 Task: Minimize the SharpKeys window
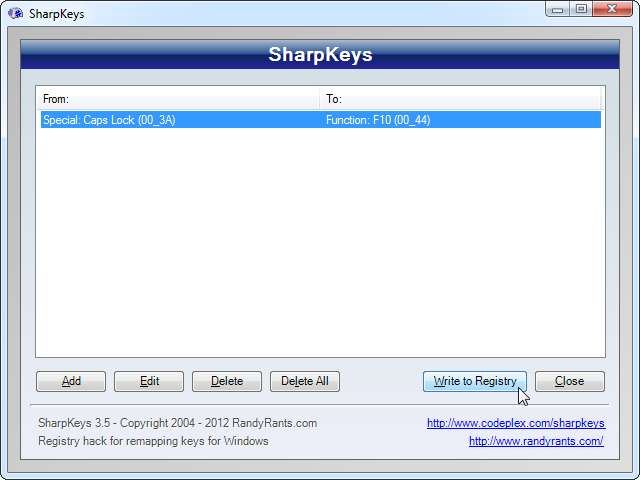coord(558,10)
